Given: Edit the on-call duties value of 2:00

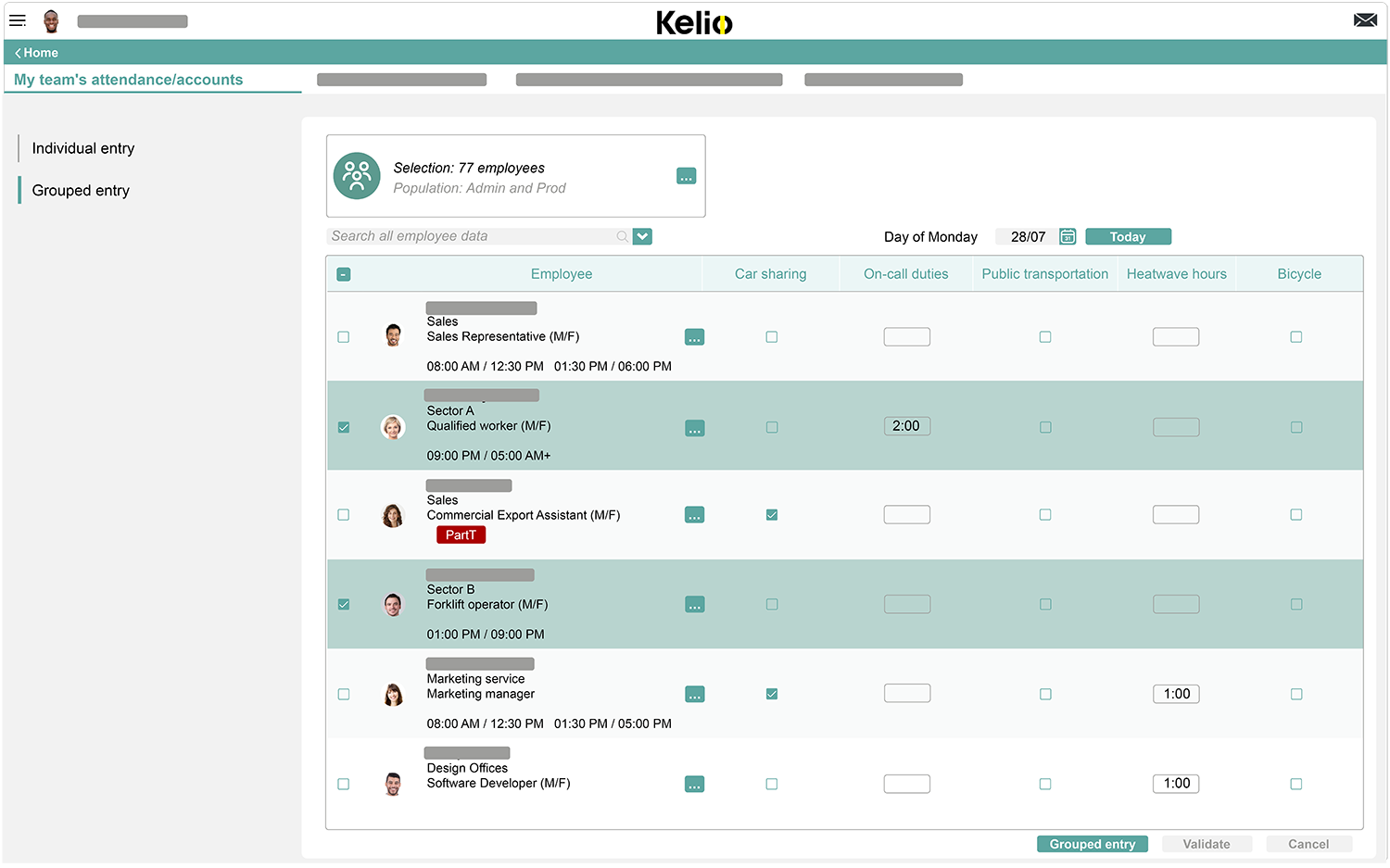Looking at the screenshot, I should pyautogui.click(x=906, y=426).
